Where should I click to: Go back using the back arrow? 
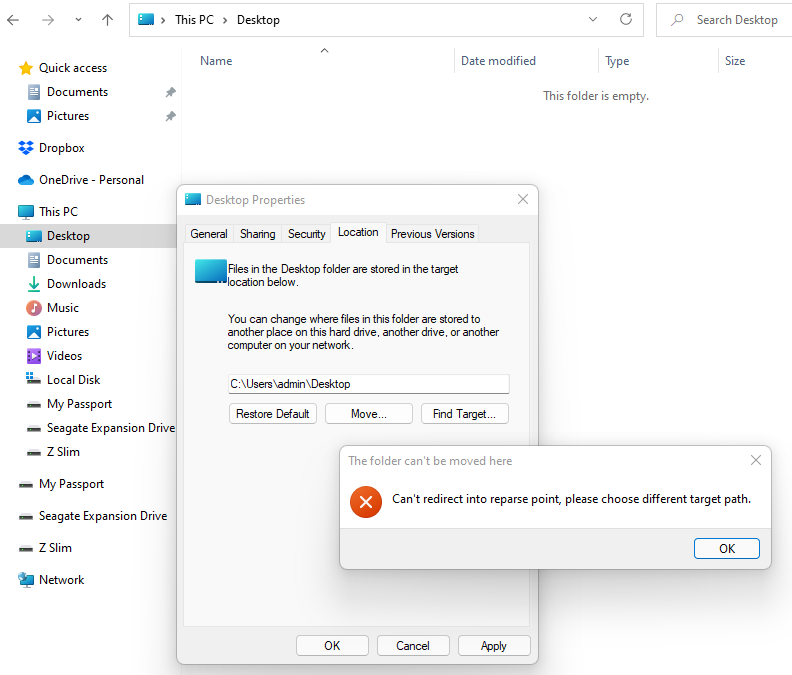click(x=13, y=20)
